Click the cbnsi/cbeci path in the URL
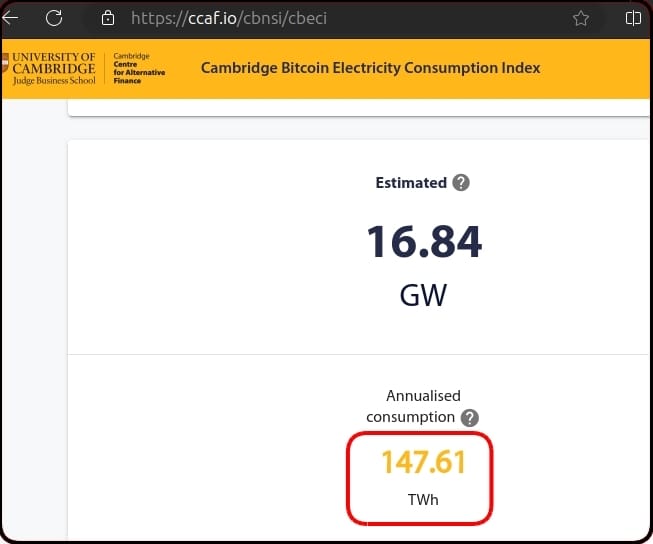 (285, 18)
